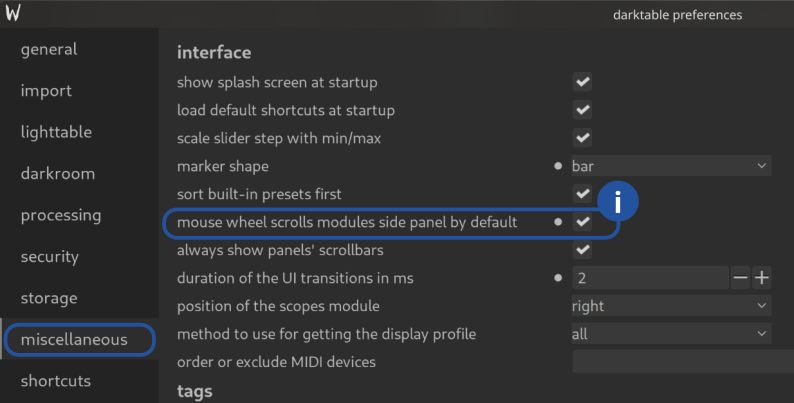This screenshot has height=403, width=794.
Task: Select the lighttable preferences tab
Action: (56, 132)
